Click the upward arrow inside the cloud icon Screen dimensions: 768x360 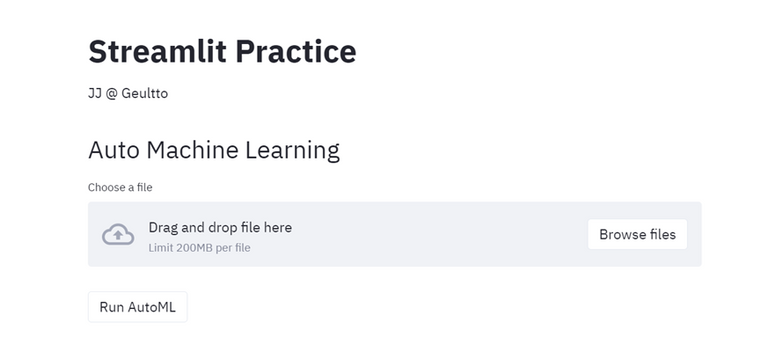(118, 235)
